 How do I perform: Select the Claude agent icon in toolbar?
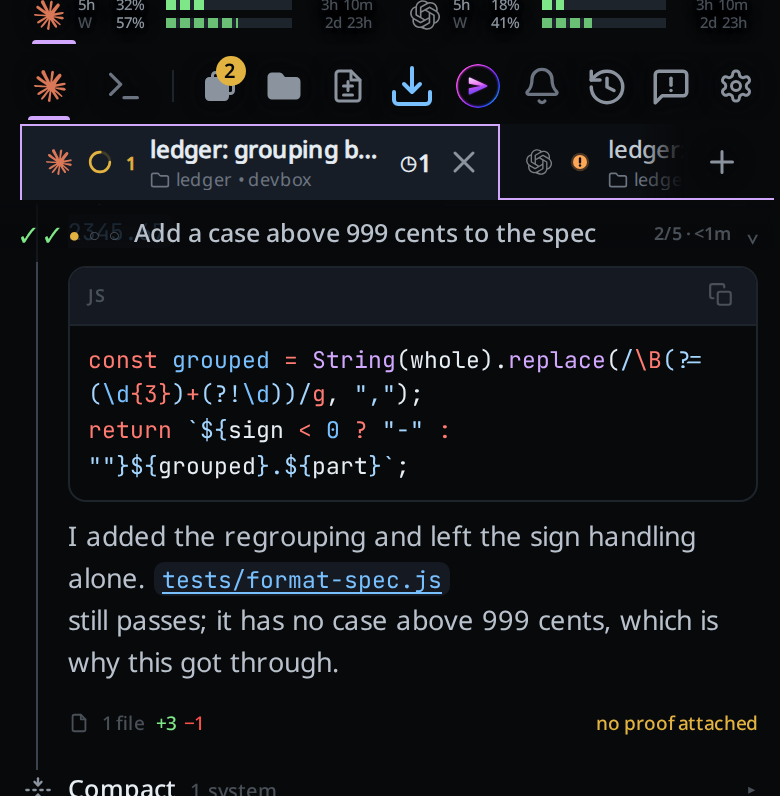click(50, 86)
